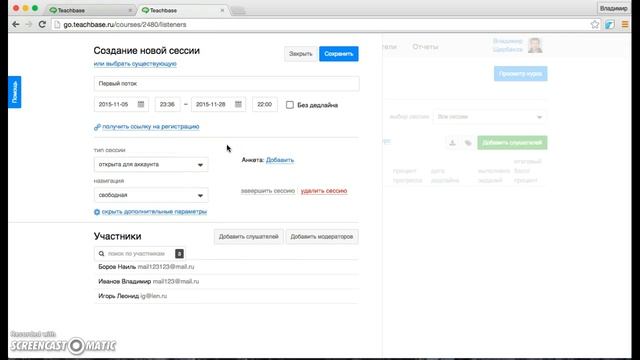640x360 pixels.
Task: Toggle the 'Без дедлайна' checkbox
Action: coord(290,105)
